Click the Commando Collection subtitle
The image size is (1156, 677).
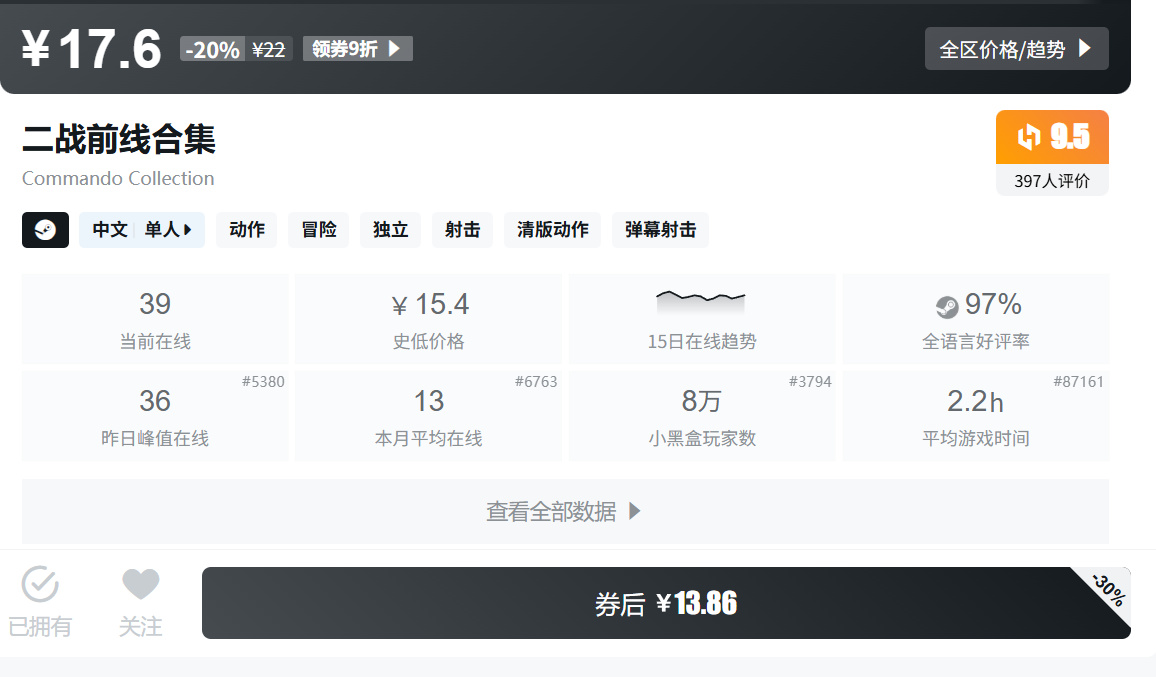coord(118,178)
